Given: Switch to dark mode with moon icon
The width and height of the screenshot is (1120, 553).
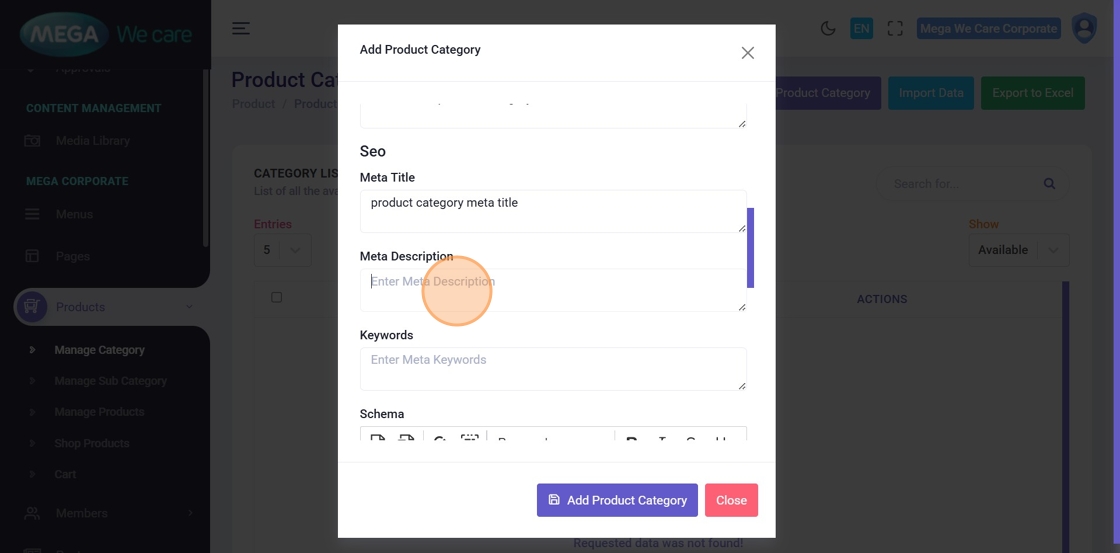Looking at the screenshot, I should pos(828,28).
